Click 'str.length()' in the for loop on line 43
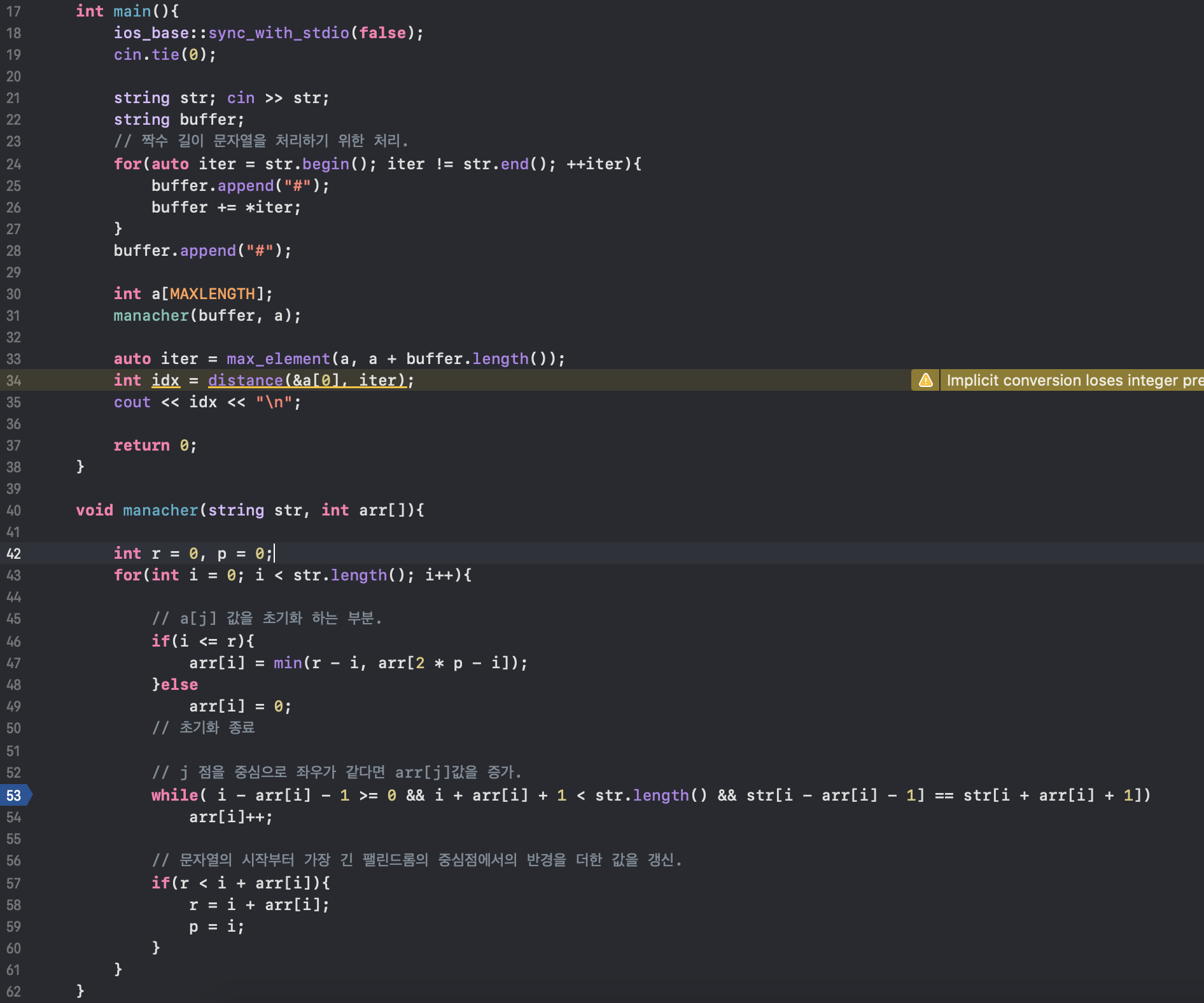Image resolution: width=1204 pixels, height=1003 pixels. [x=349, y=575]
